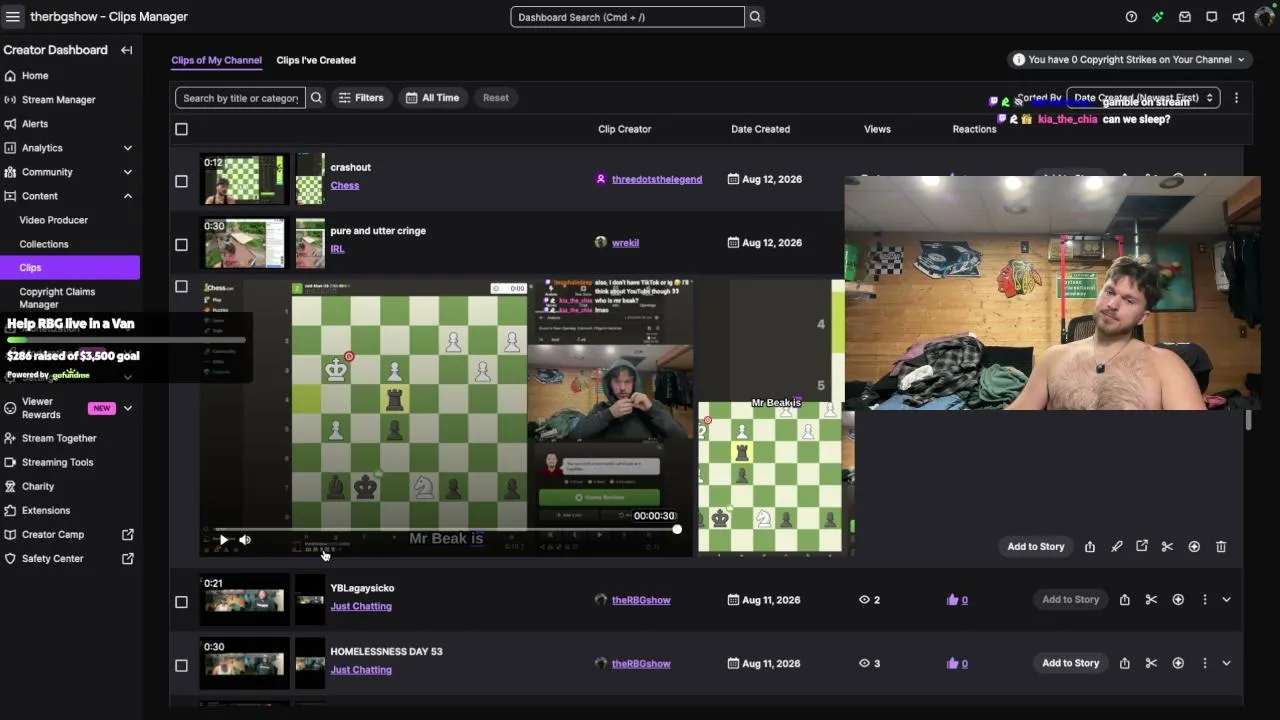This screenshot has height=720, width=1280.
Task: Go to Home in sidebar
Action: tap(35, 76)
